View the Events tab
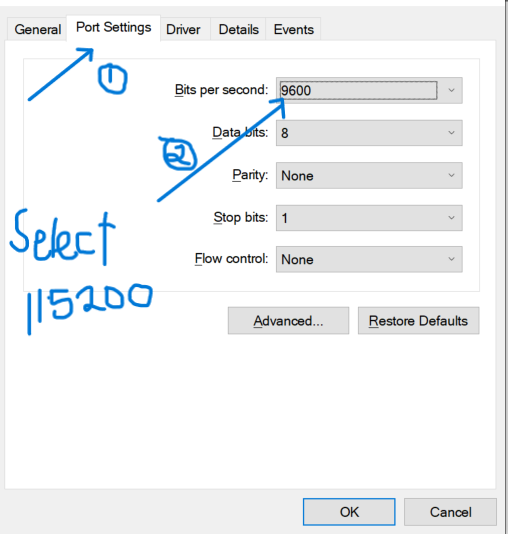Image resolution: width=508 pixels, height=534 pixels. 293,29
